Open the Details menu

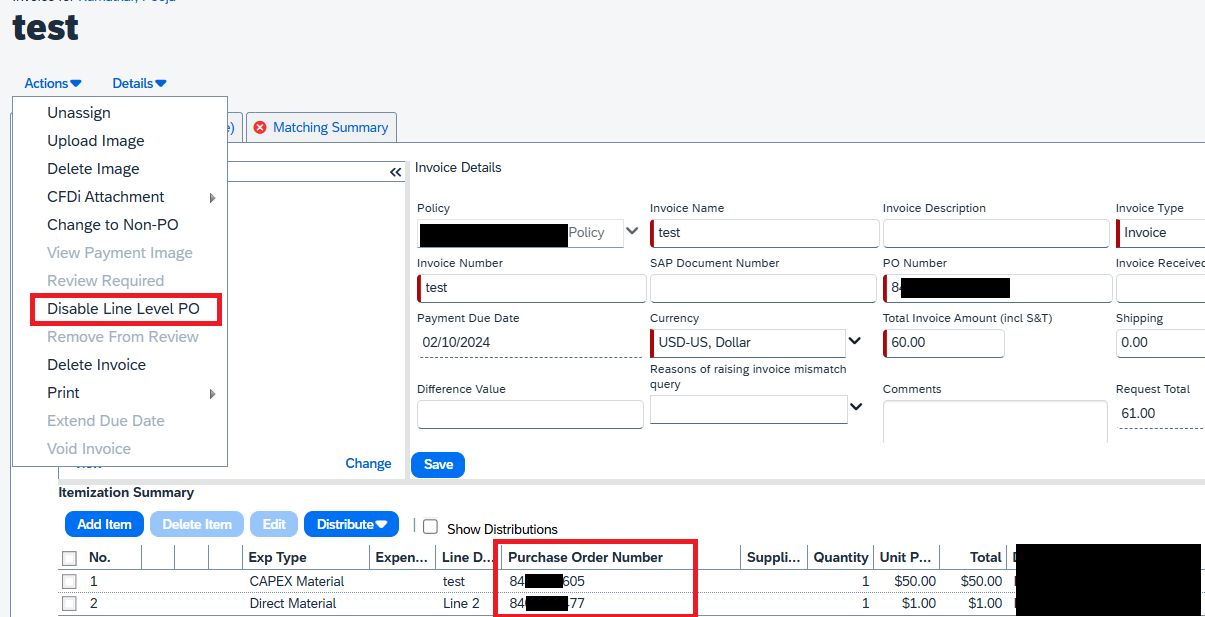[139, 84]
